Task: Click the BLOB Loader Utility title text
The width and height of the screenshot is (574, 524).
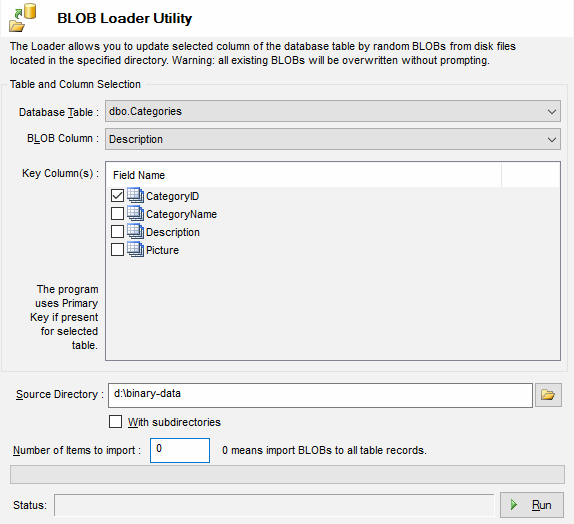Action: 125,18
